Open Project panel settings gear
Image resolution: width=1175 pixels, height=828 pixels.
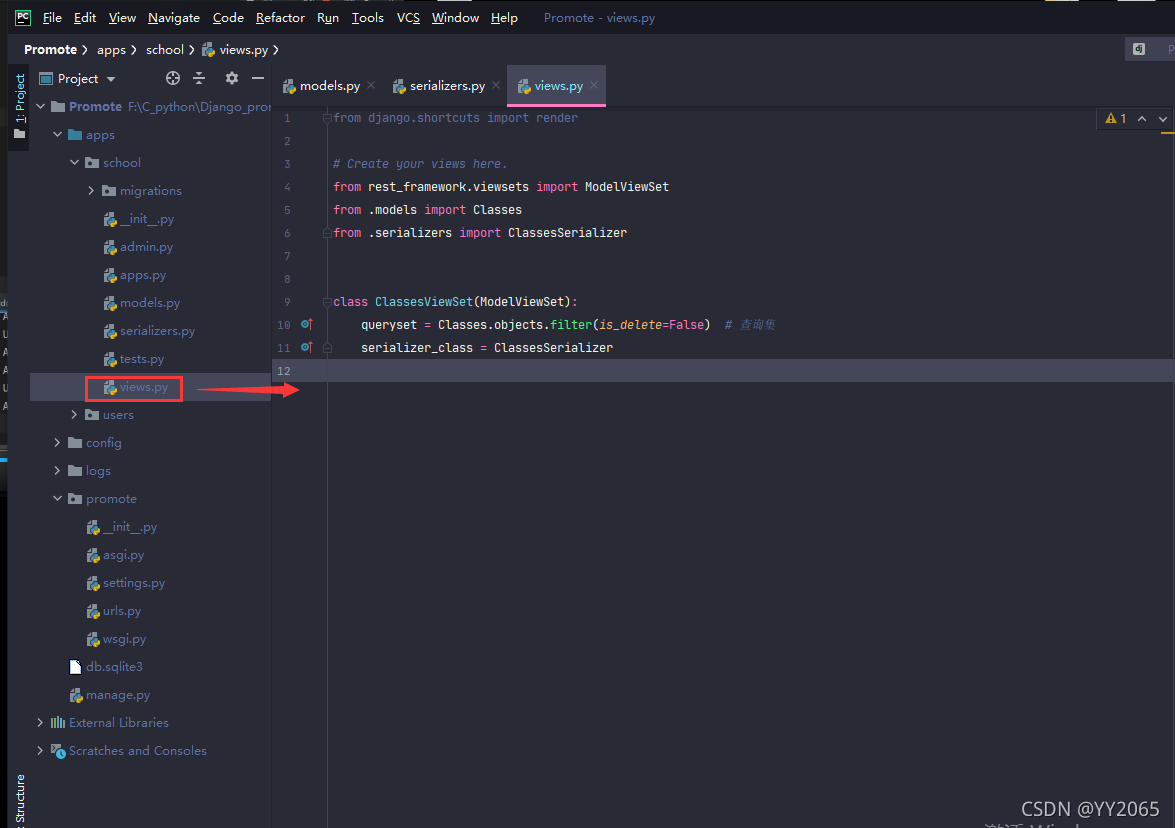point(232,78)
